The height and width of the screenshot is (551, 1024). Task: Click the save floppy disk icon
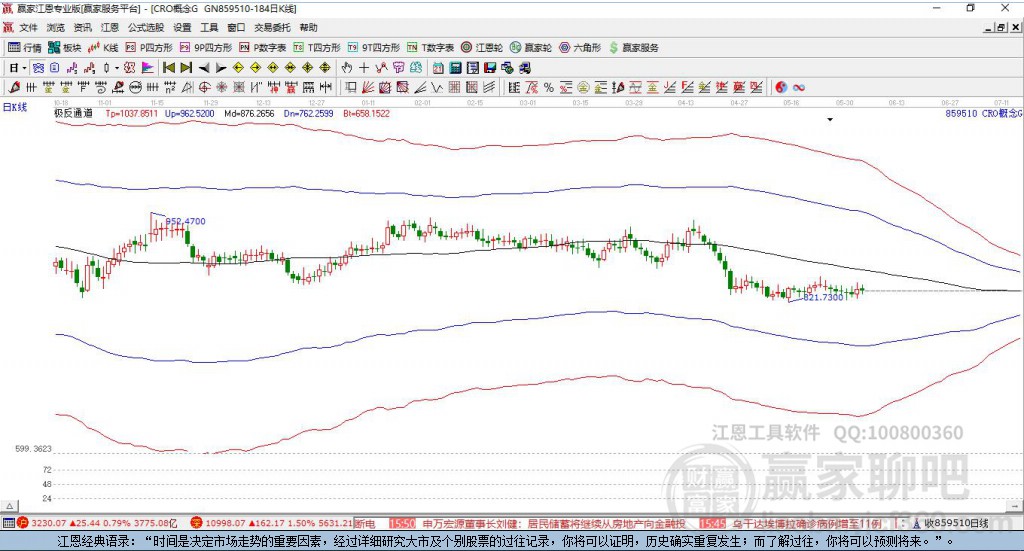pyautogui.click(x=490, y=68)
